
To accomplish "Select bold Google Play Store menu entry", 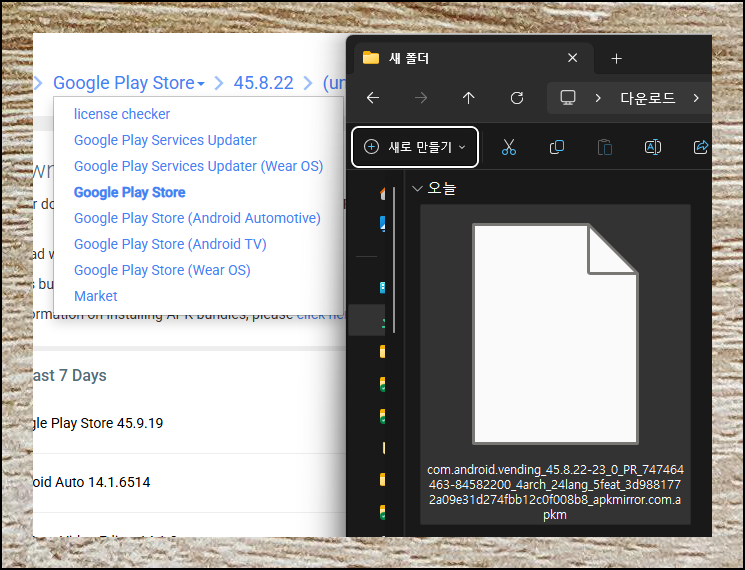I will coord(129,192).
